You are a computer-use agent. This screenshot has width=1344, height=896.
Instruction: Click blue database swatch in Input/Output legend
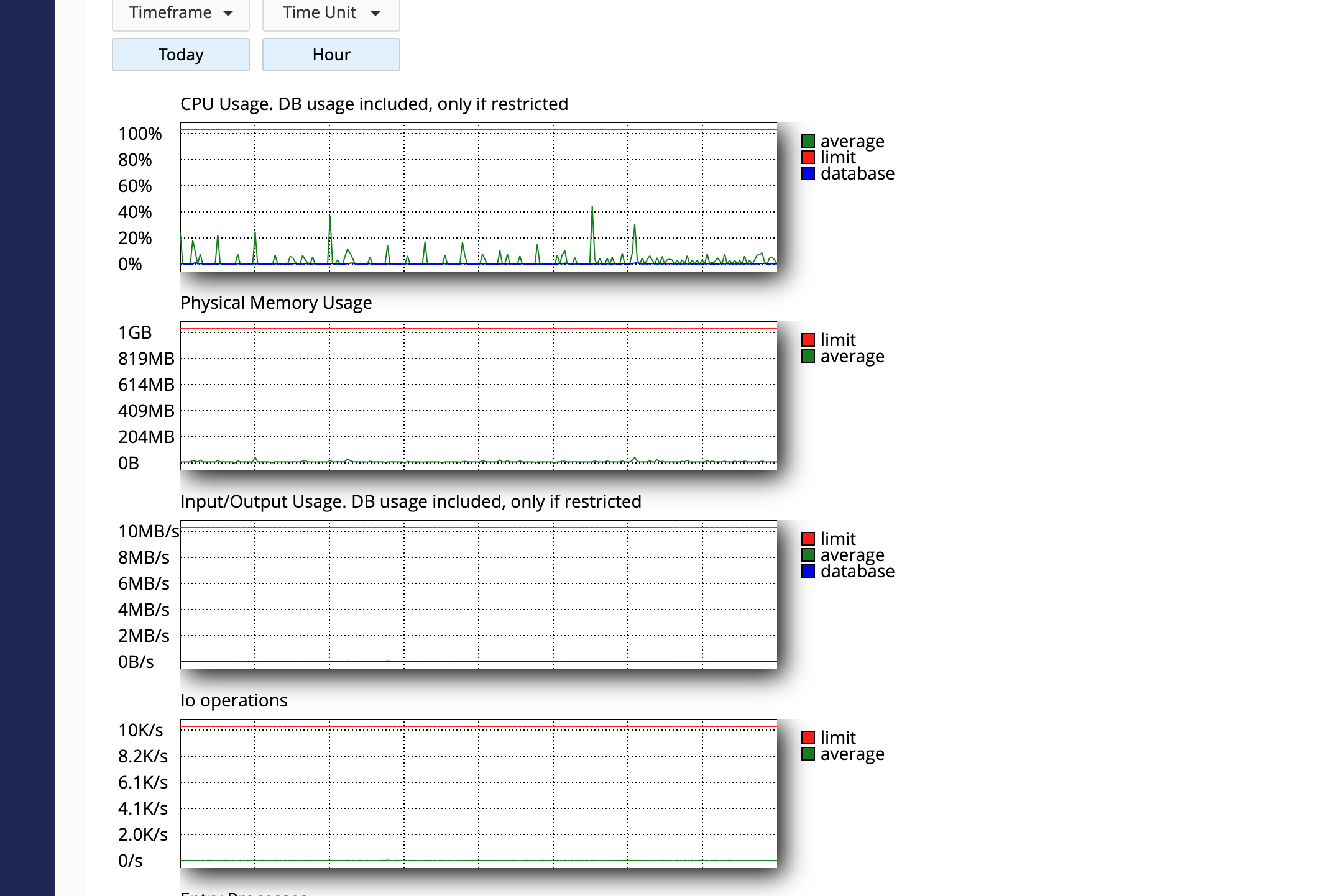[808, 571]
